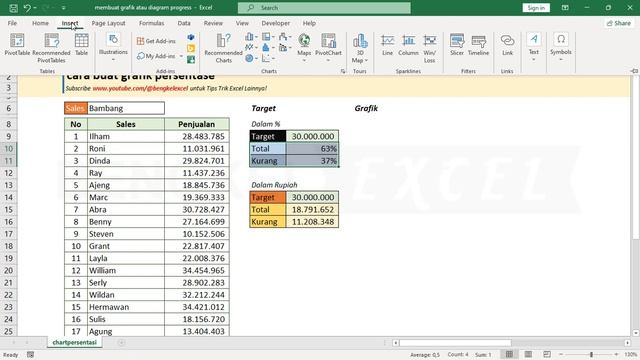The height and width of the screenshot is (360, 640).
Task: Open Insert Pie or Doughnut Chart dropdown
Action: click(x=251, y=58)
